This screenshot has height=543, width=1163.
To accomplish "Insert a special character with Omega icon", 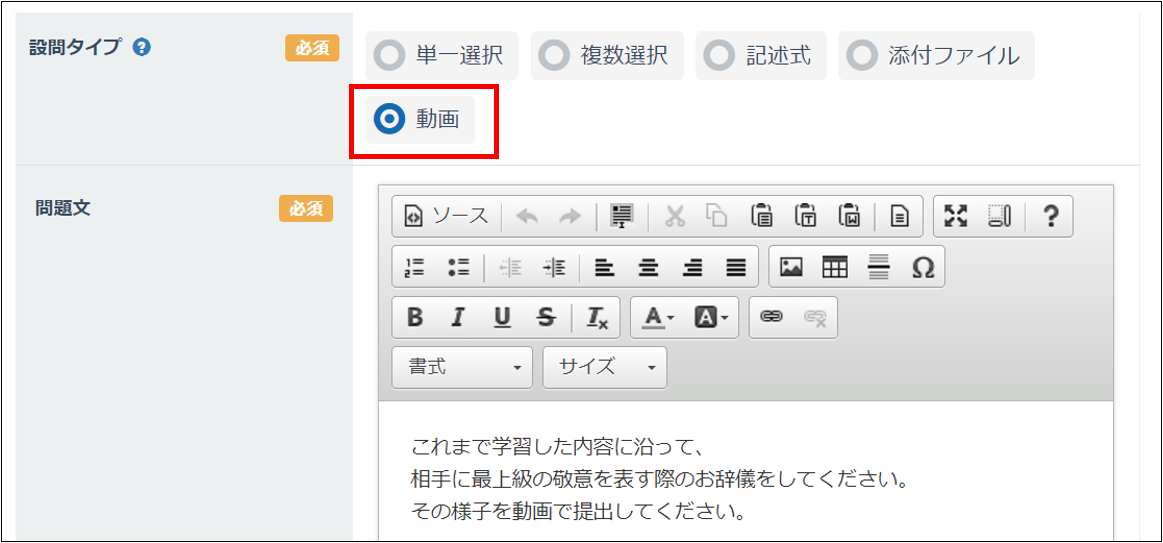I will [x=923, y=267].
